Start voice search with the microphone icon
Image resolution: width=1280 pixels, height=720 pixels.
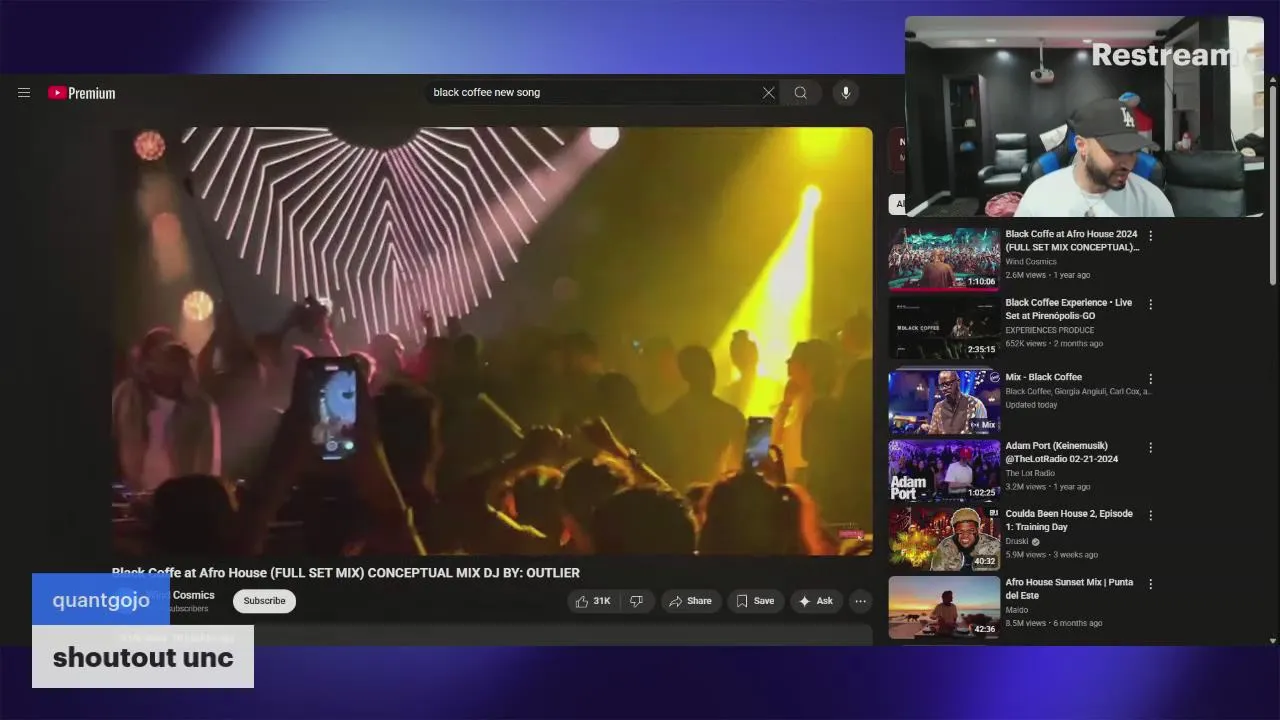click(x=845, y=93)
